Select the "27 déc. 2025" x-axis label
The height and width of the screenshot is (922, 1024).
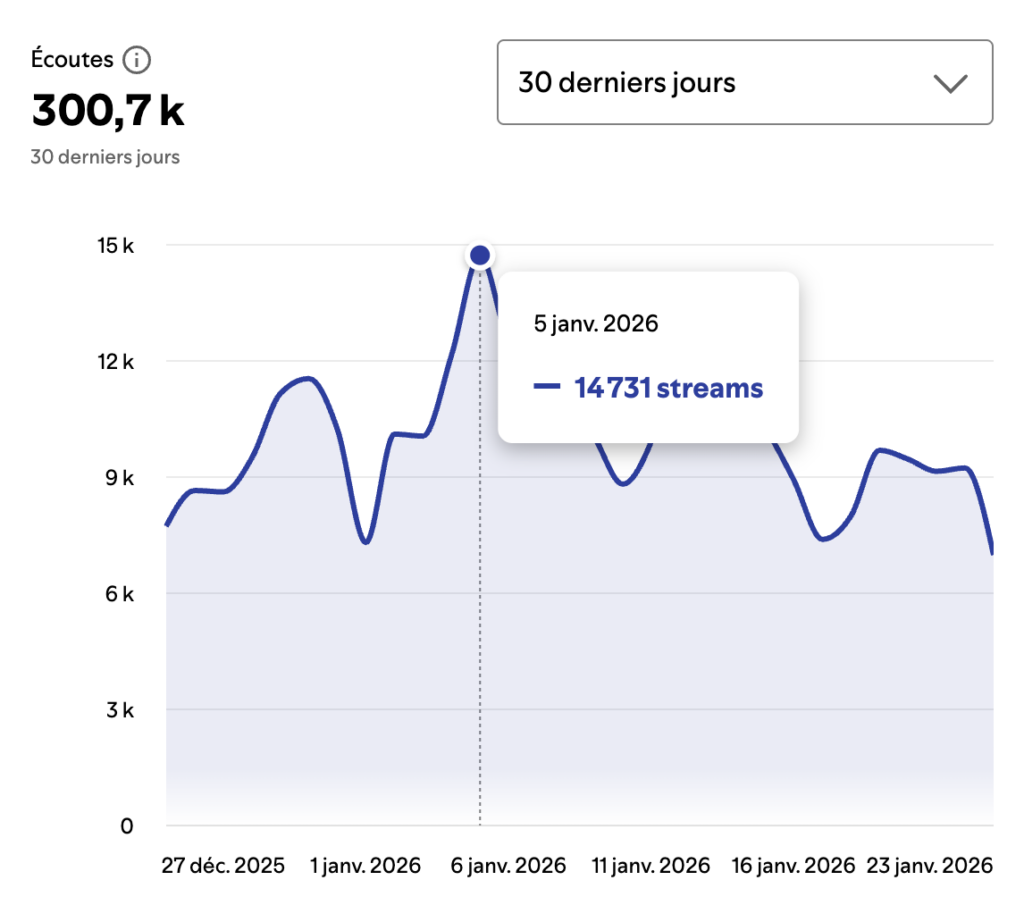223,865
